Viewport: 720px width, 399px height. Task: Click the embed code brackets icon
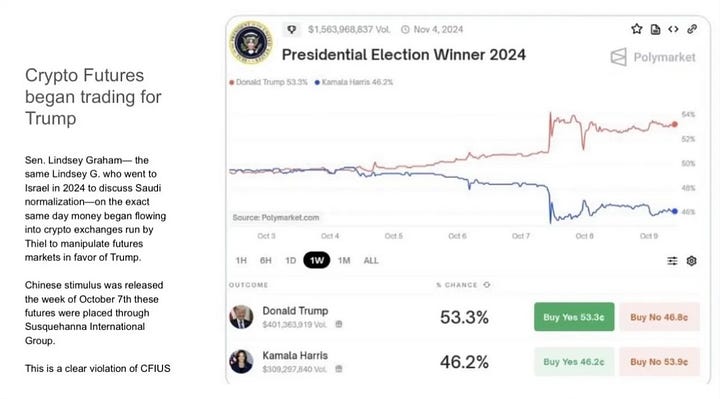673,29
